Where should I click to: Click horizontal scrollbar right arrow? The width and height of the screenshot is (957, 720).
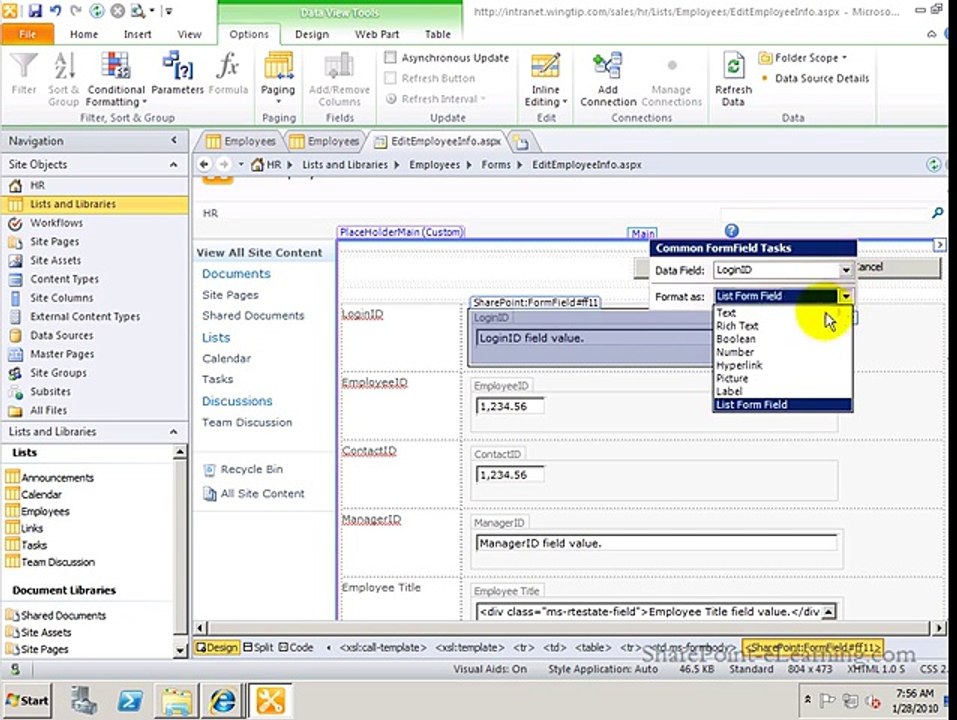pos(939,628)
